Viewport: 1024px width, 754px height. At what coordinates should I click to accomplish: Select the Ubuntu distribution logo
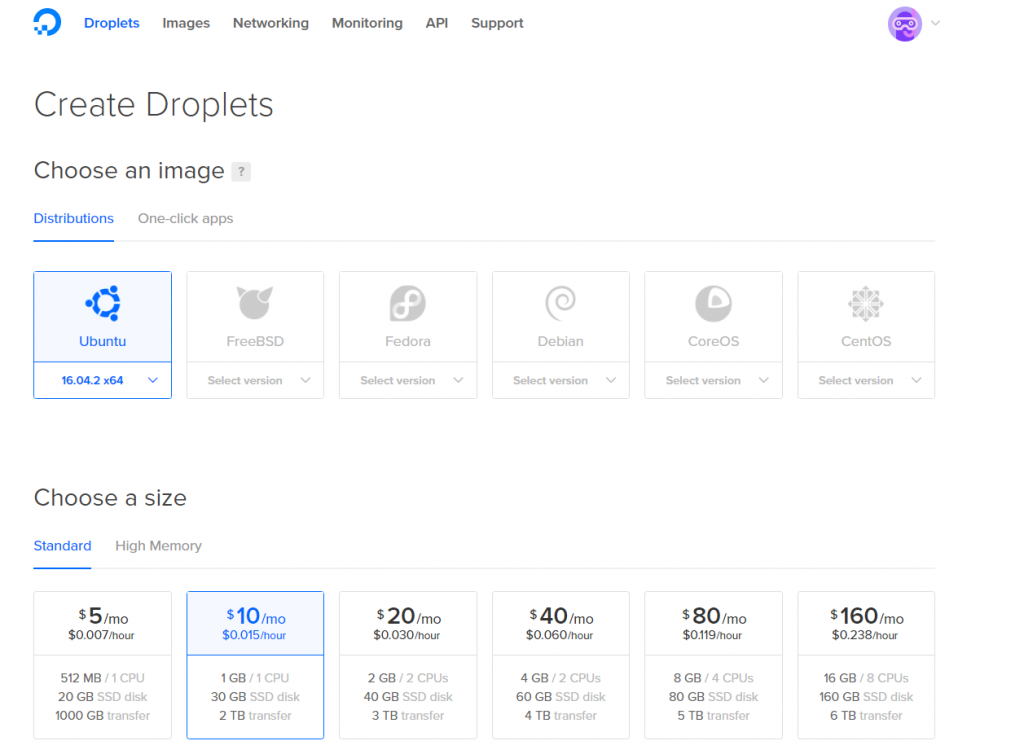103,303
